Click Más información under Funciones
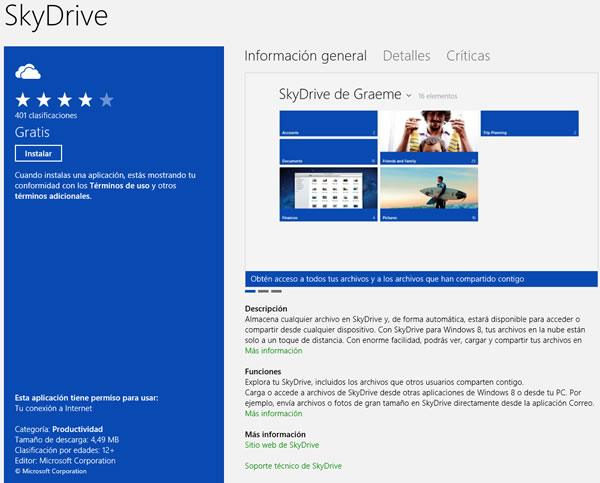The height and width of the screenshot is (483, 600). pyautogui.click(x=273, y=413)
